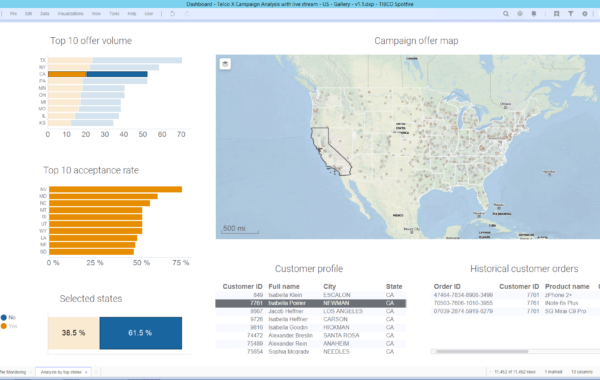
Task: Select the blue No legend color marker
Action: 4,317
